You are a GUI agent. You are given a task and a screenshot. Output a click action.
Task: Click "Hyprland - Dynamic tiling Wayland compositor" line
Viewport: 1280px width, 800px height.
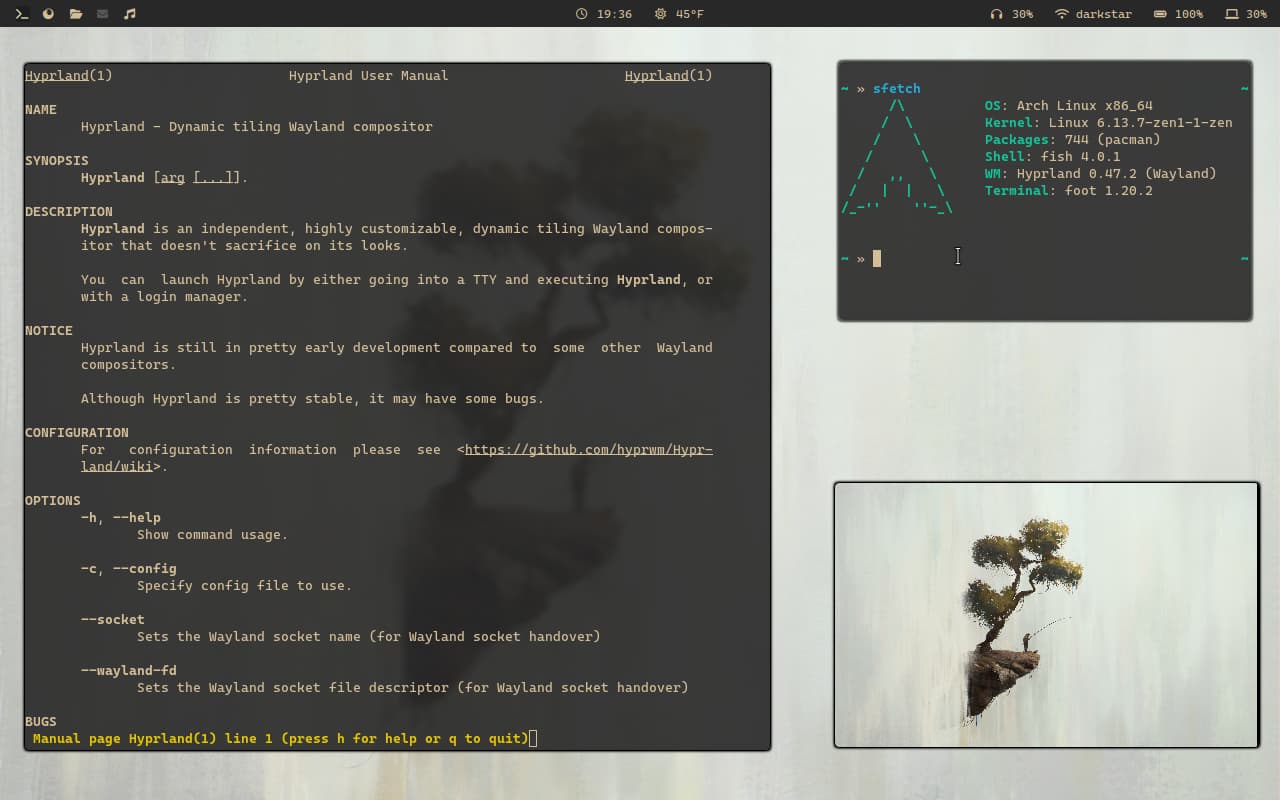click(x=257, y=127)
